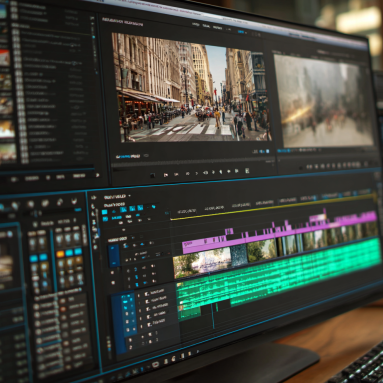Select the short dark green audio clip on the lowest track
383x383 pixels.
(189, 313)
